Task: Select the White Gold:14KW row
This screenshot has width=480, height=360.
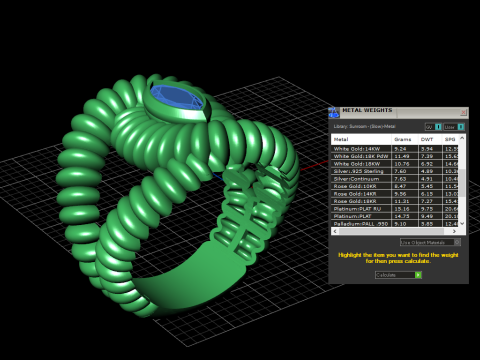Action: [x=395, y=149]
